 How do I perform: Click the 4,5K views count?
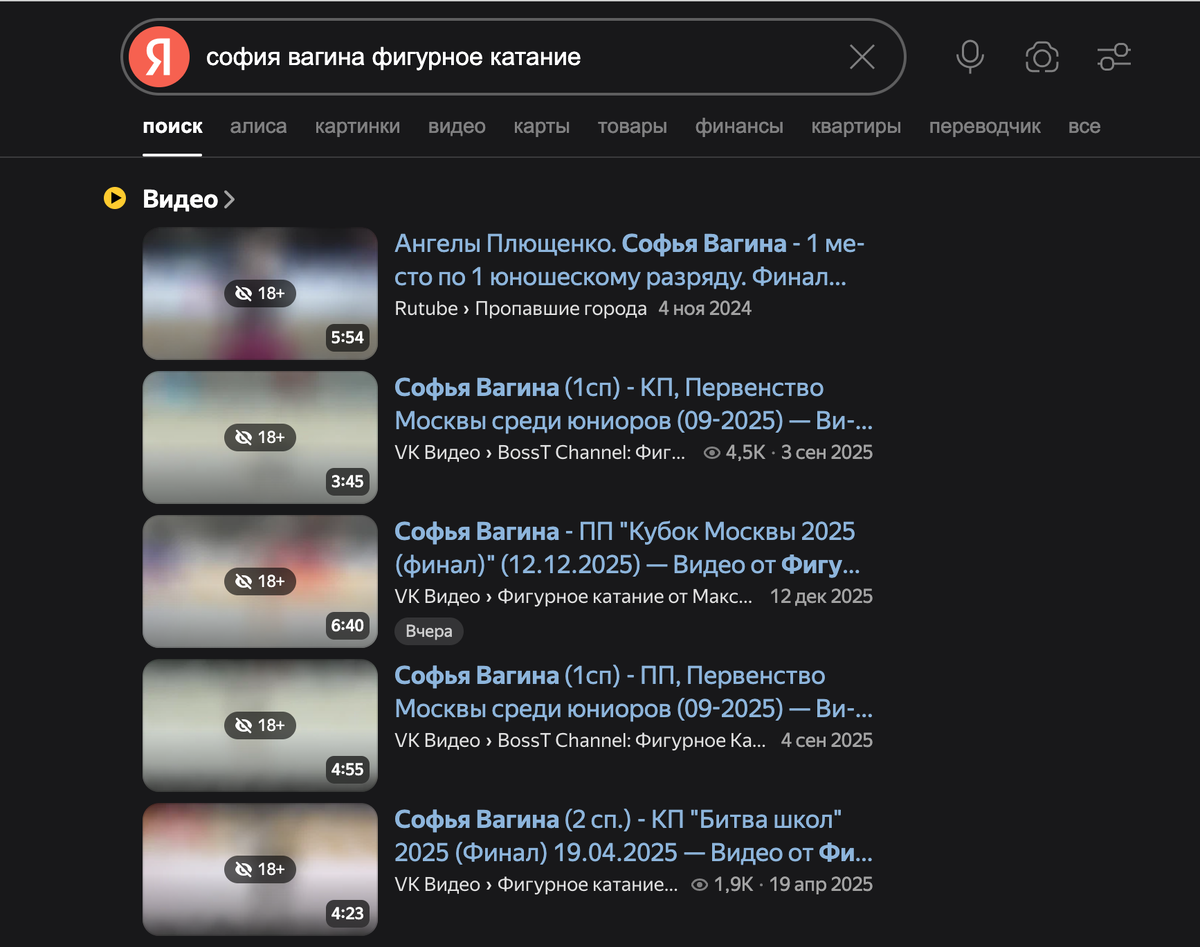[x=735, y=452]
